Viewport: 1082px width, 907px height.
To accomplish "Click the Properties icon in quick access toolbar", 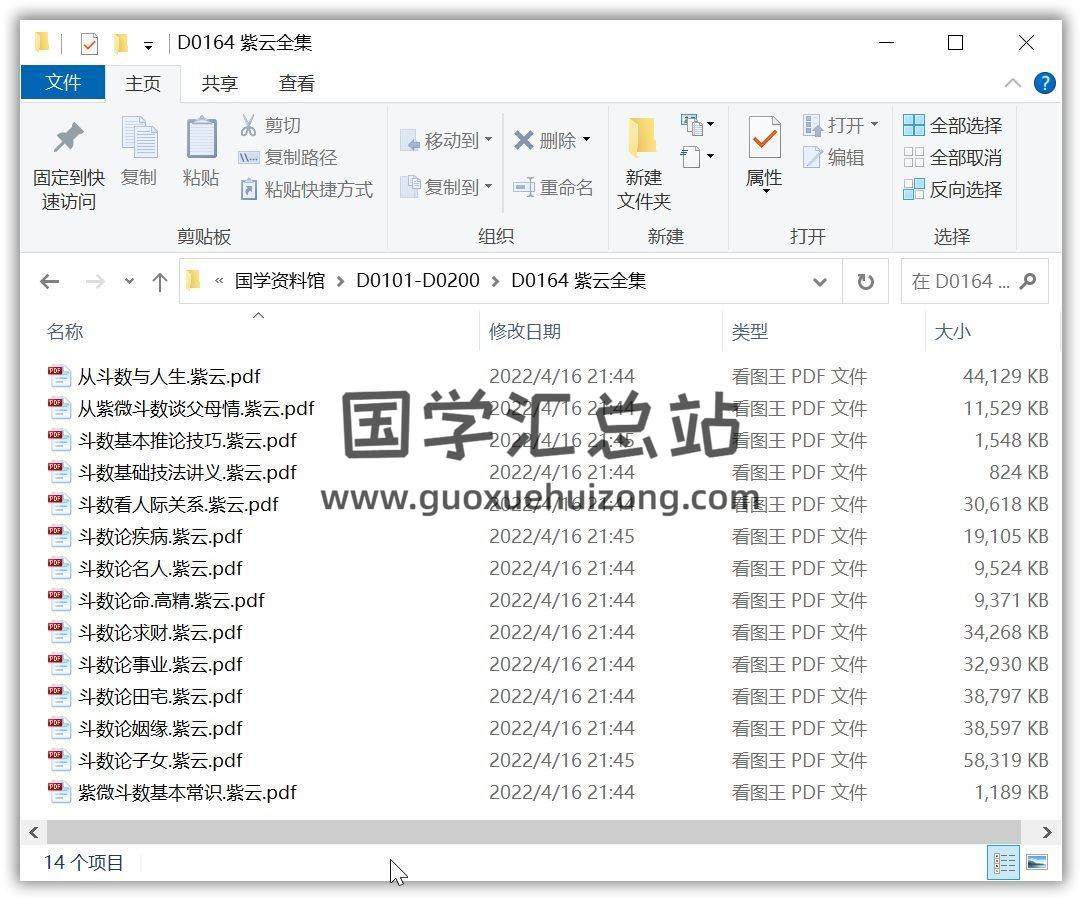I will coord(89,43).
